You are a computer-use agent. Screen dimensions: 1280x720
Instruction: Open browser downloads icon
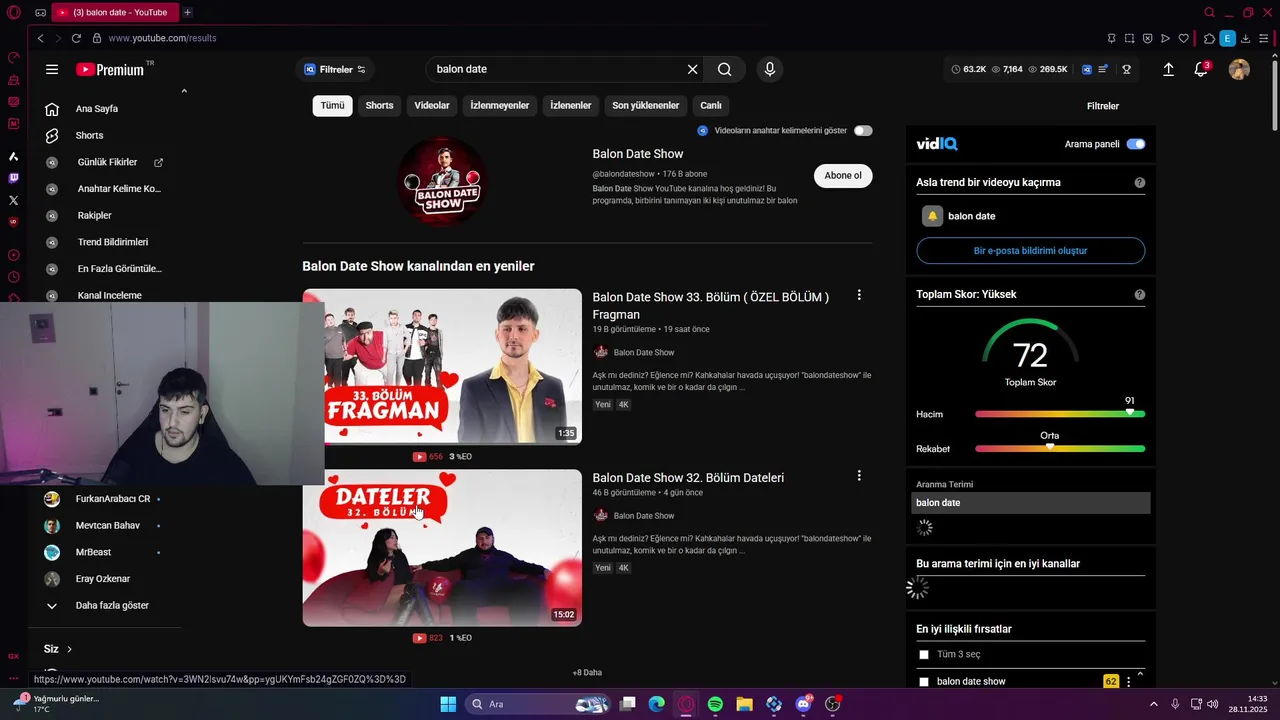click(x=1246, y=38)
